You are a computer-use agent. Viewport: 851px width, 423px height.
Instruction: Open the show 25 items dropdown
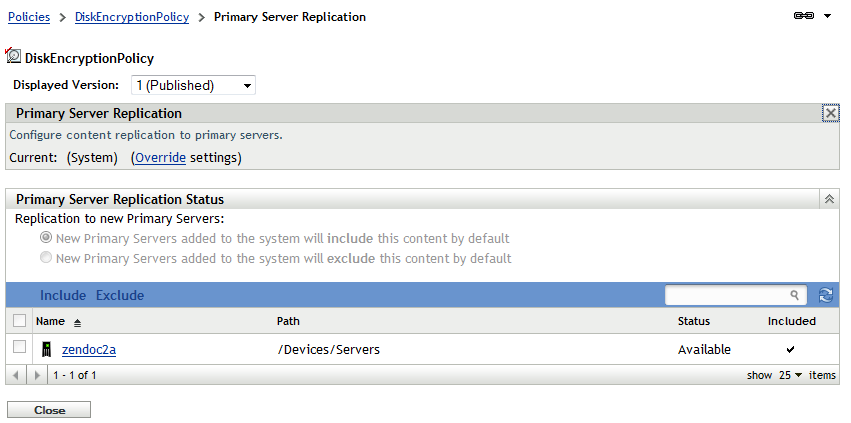tap(790, 375)
